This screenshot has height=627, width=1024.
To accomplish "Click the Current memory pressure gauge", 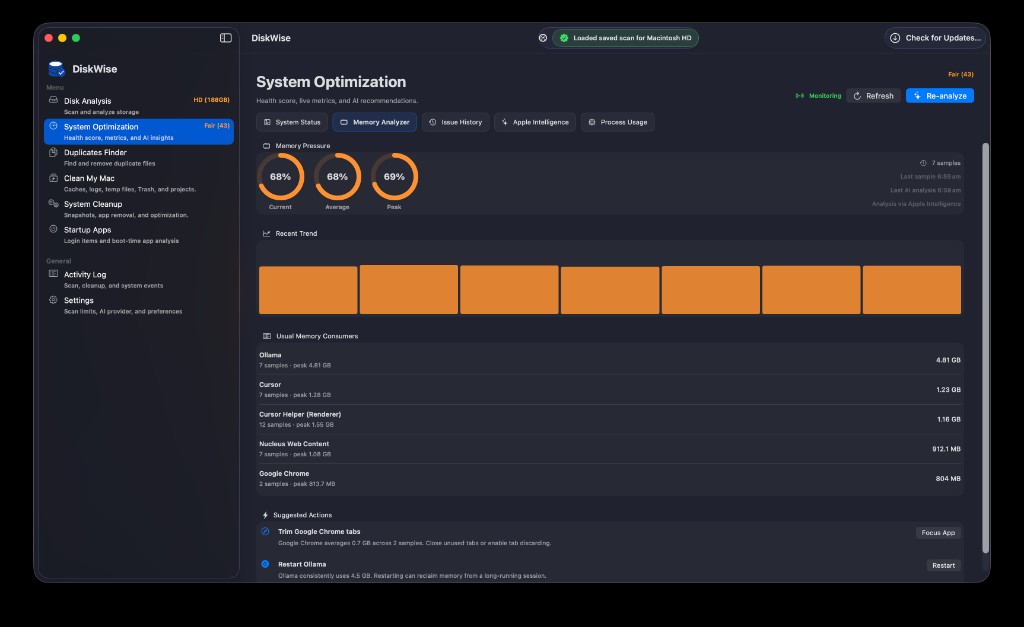I will tap(280, 176).
